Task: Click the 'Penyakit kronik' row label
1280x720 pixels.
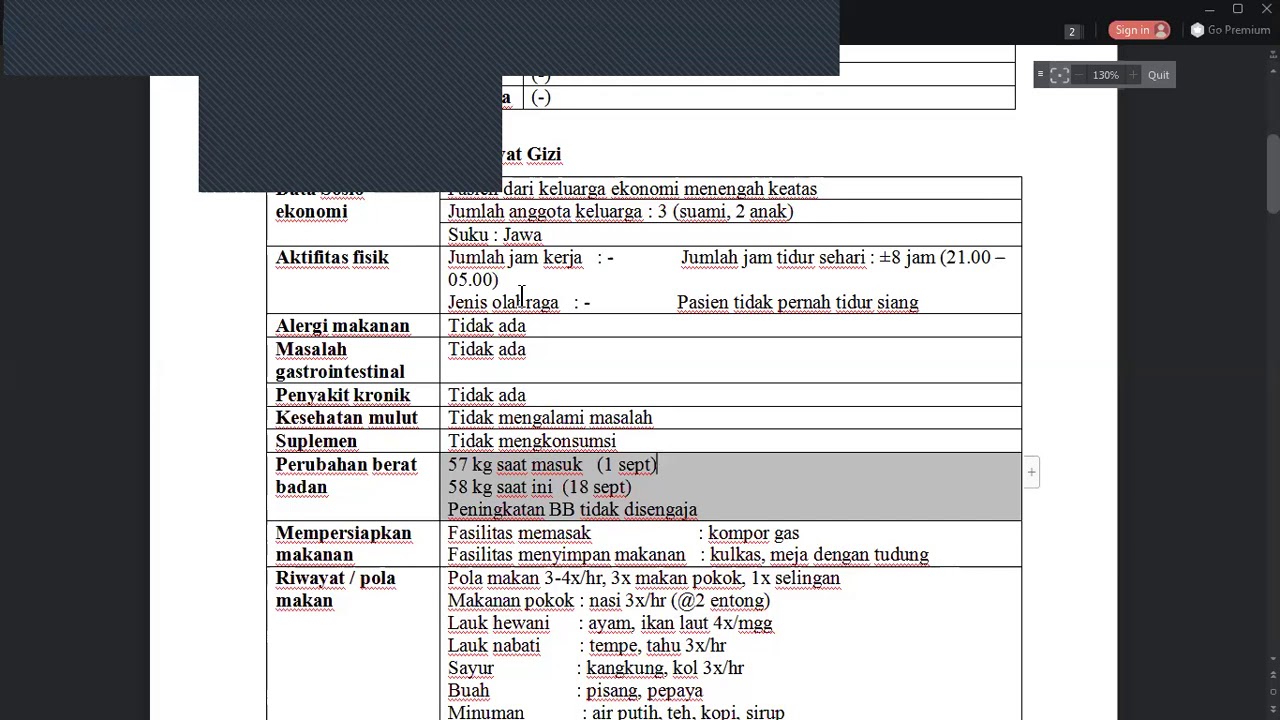Action: [x=343, y=395]
